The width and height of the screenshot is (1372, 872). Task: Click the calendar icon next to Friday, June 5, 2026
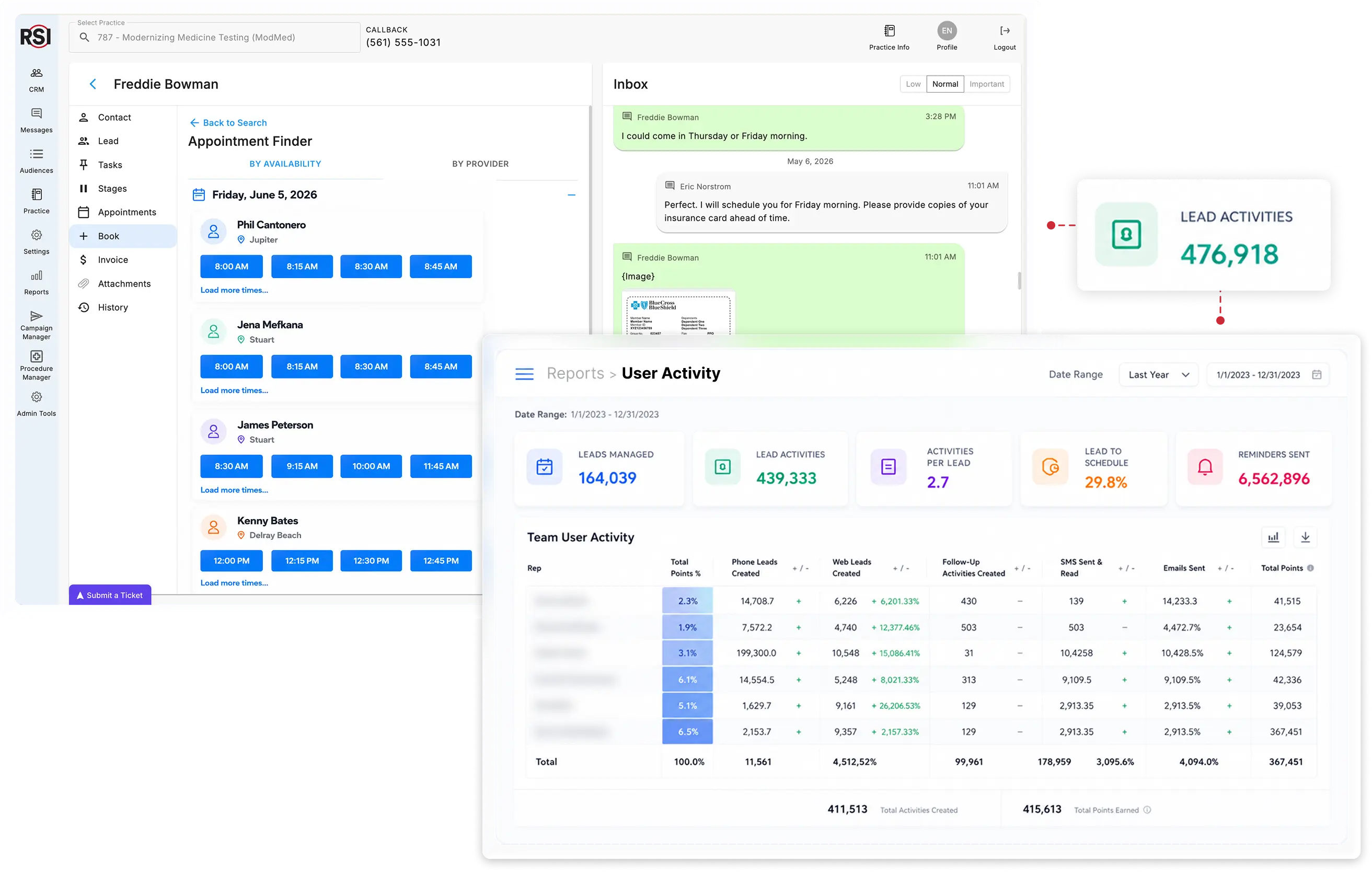click(x=199, y=195)
